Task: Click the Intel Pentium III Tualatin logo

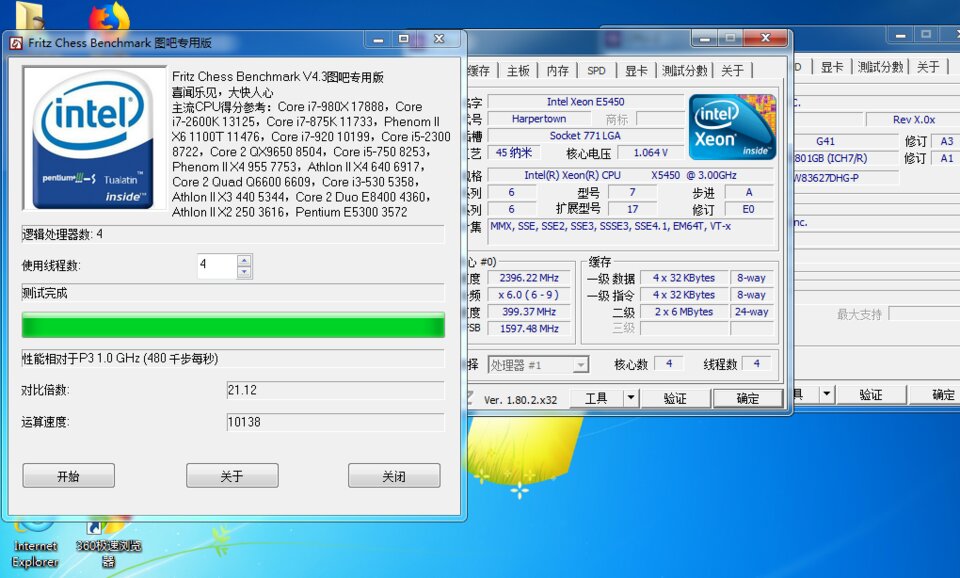Action: [94, 138]
